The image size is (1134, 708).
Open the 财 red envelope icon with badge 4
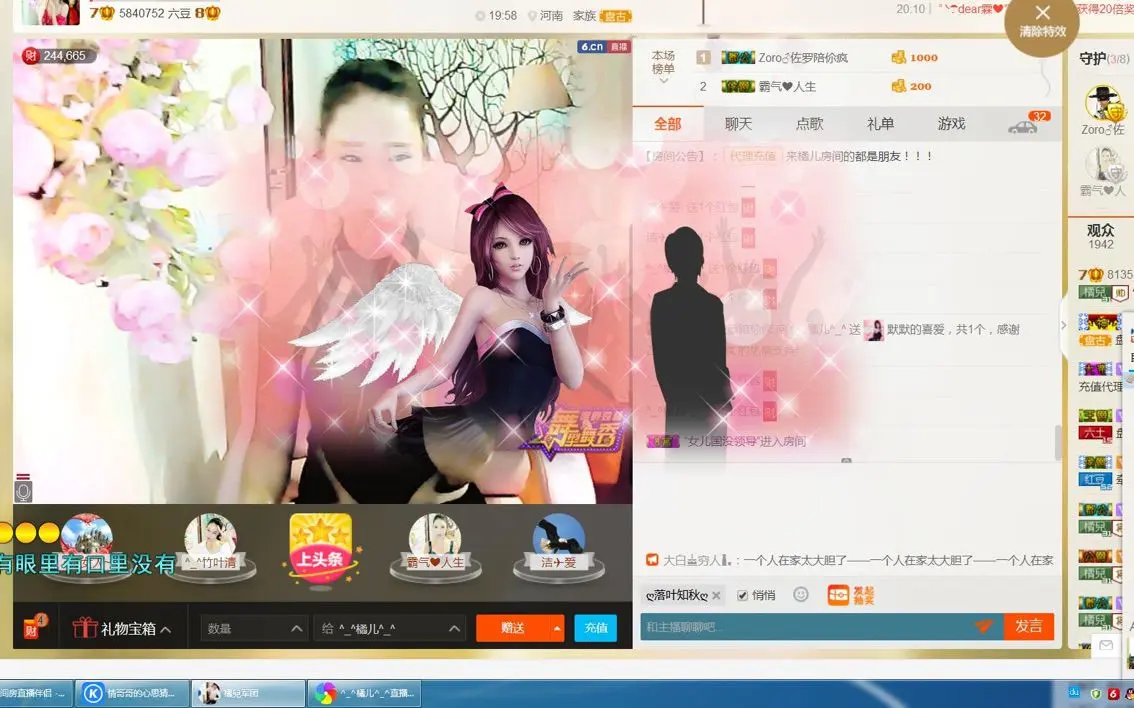coord(33,626)
